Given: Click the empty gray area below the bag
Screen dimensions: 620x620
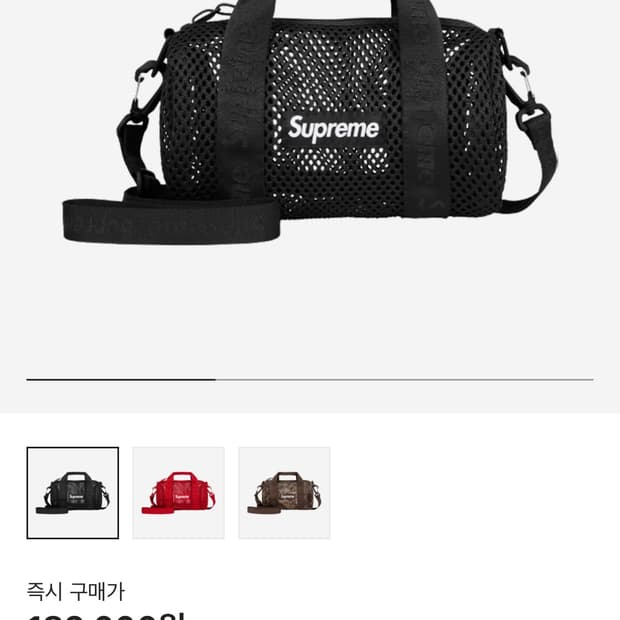Looking at the screenshot, I should (310, 308).
